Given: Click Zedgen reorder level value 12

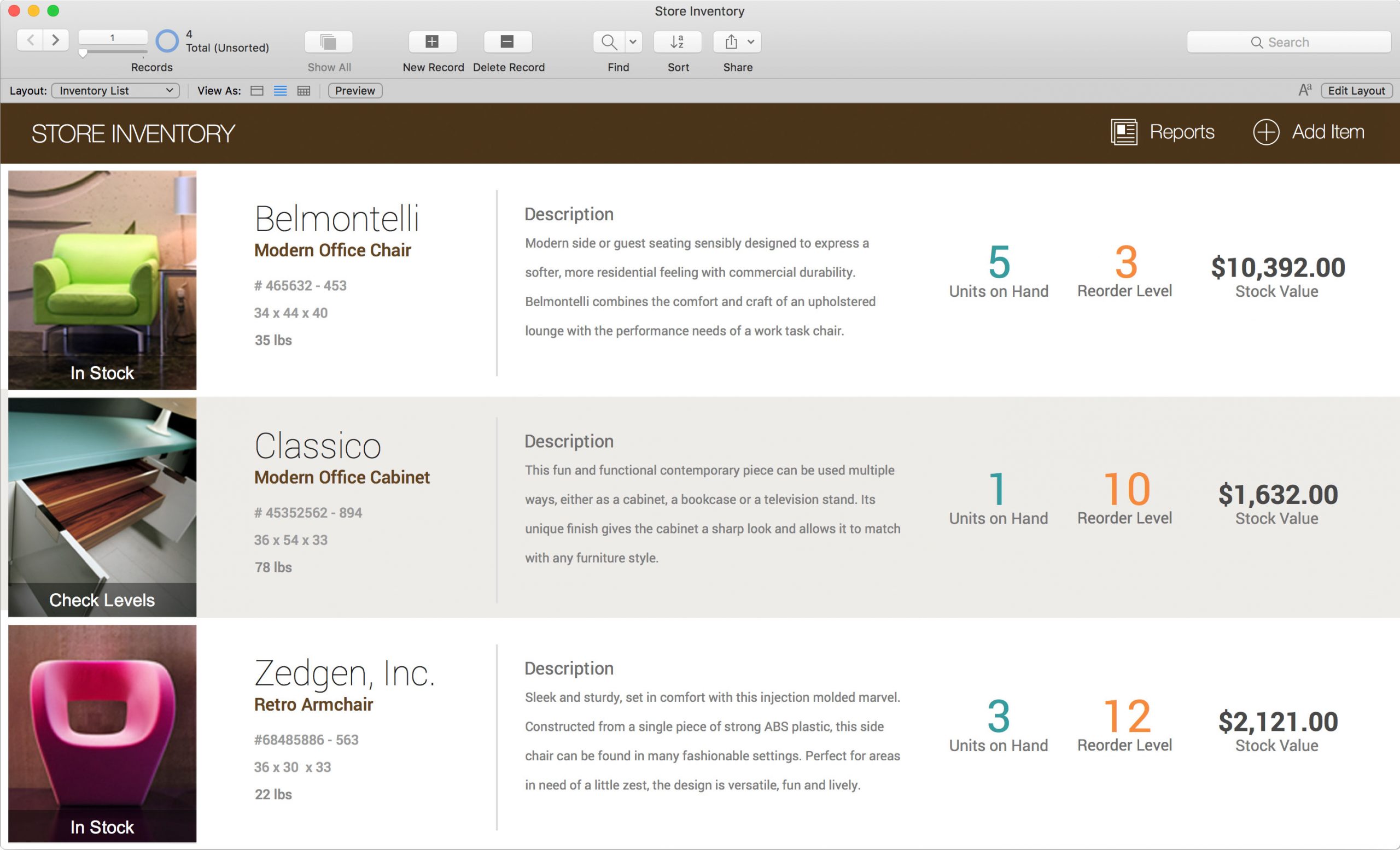Looking at the screenshot, I should click(x=1127, y=716).
